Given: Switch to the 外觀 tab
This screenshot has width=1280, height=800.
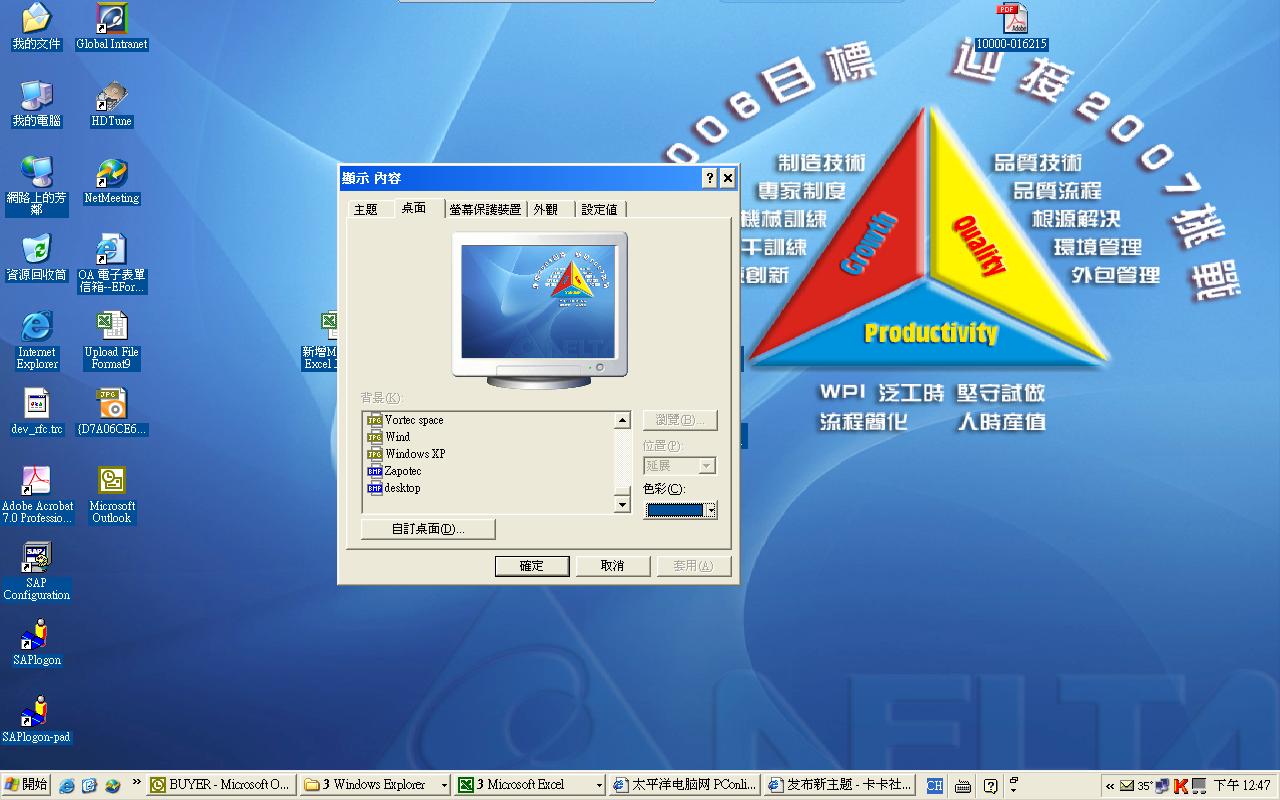Looking at the screenshot, I should coord(546,209).
